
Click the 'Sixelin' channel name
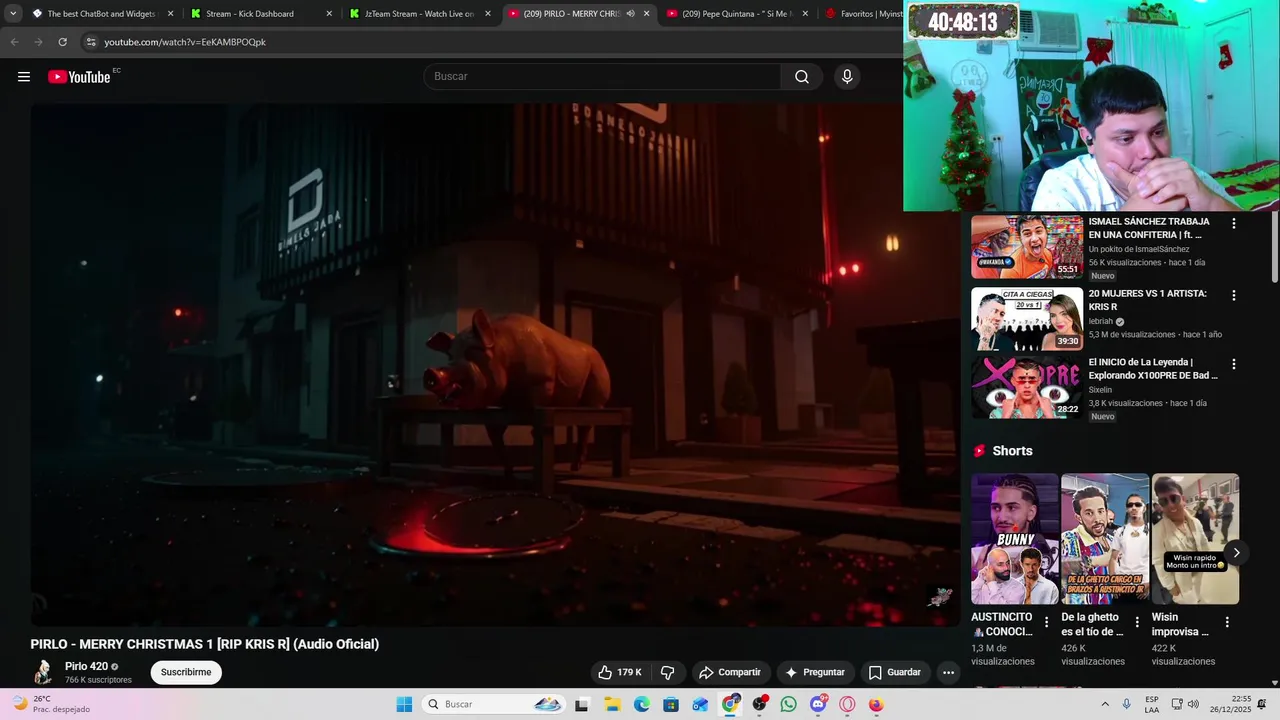[1100, 390]
